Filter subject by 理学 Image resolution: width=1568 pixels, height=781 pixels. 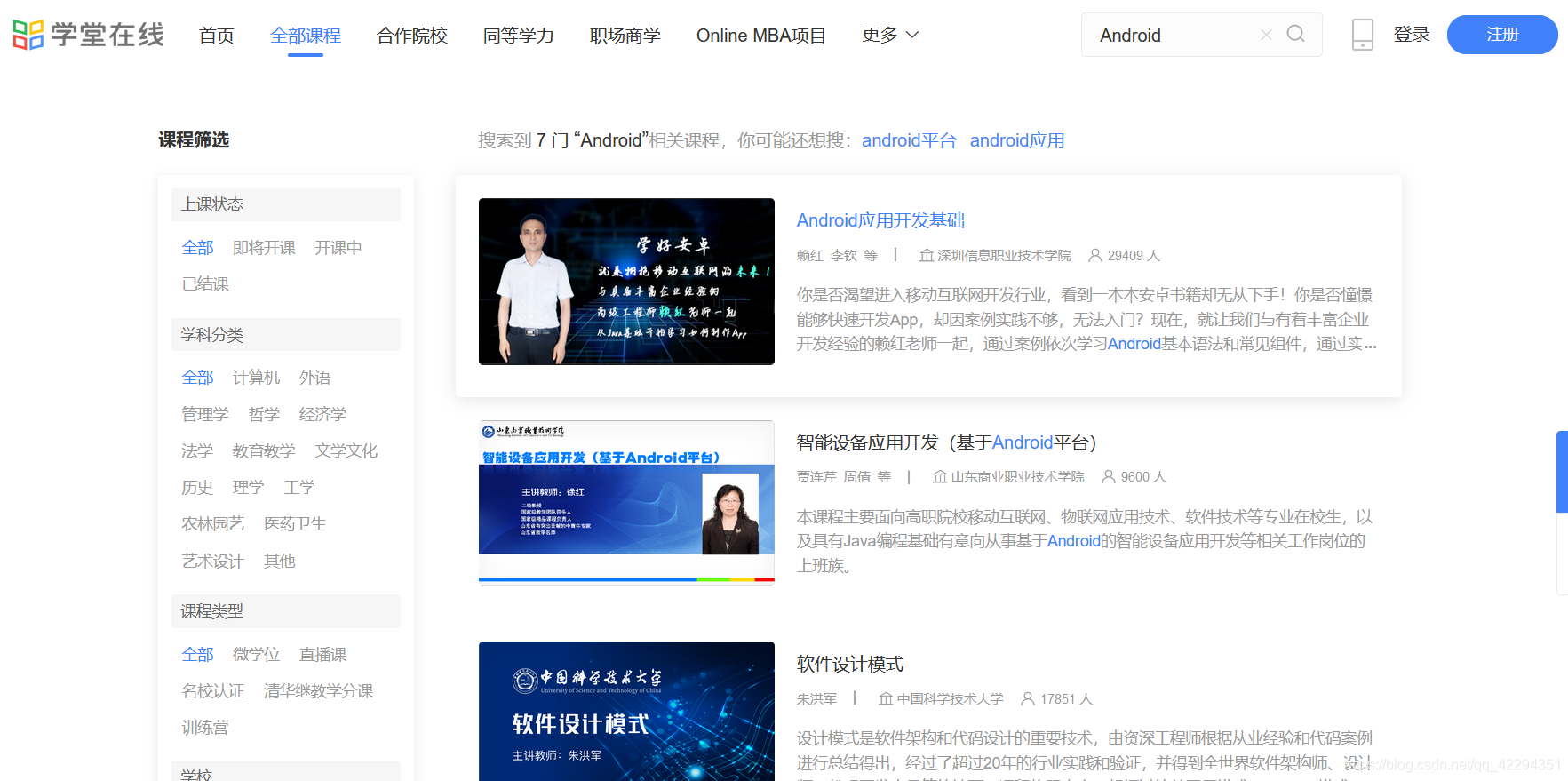(248, 488)
